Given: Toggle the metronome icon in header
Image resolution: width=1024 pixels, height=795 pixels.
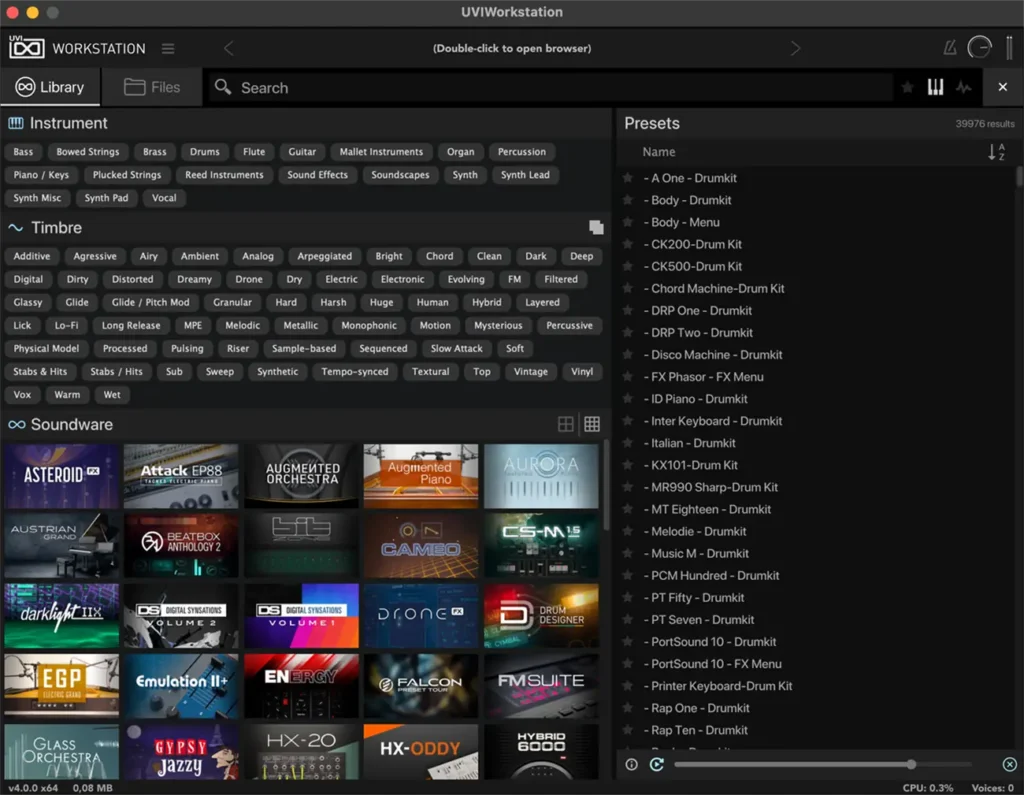Looking at the screenshot, I should [950, 48].
